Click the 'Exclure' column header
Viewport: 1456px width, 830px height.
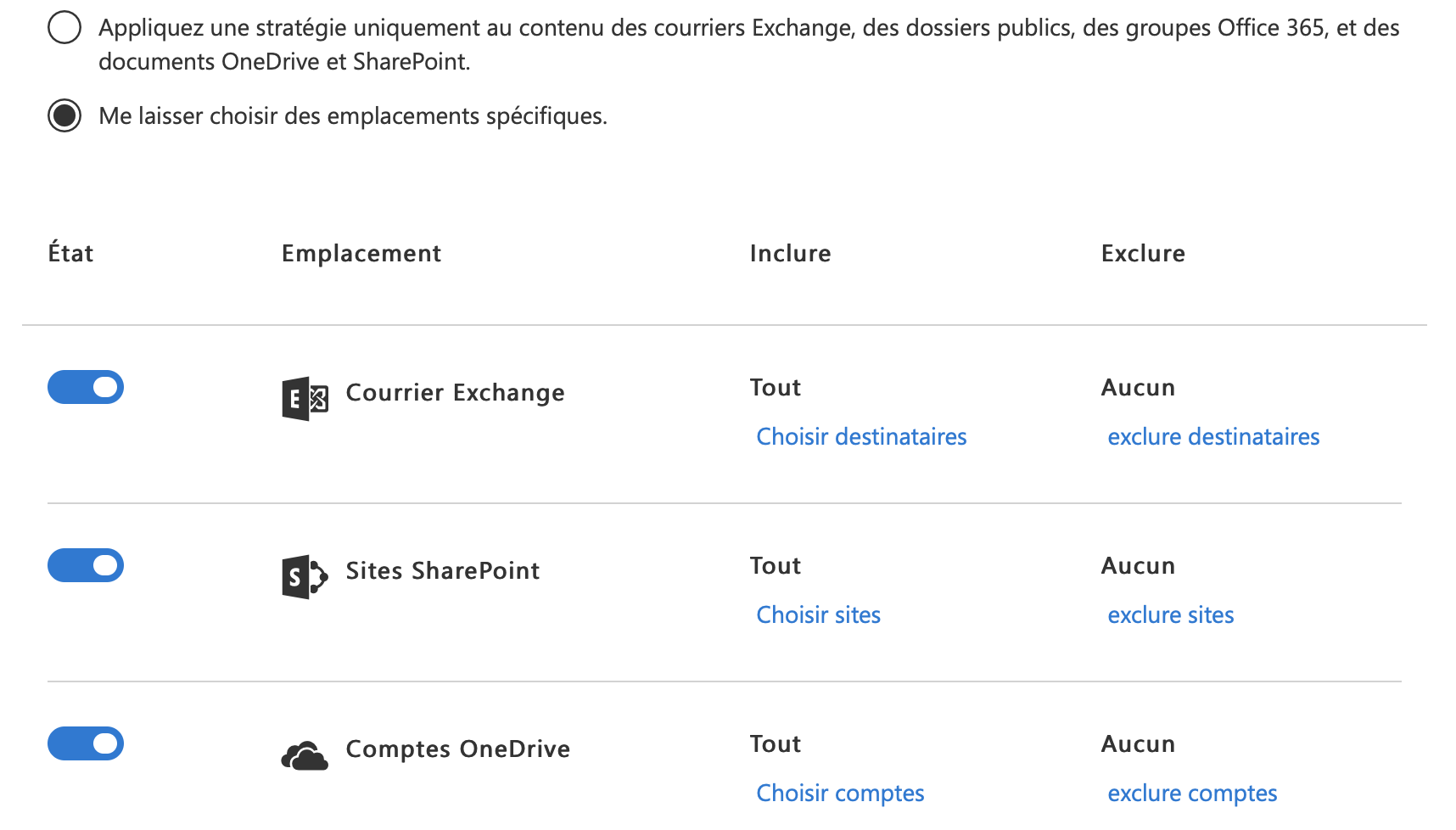(x=1143, y=253)
